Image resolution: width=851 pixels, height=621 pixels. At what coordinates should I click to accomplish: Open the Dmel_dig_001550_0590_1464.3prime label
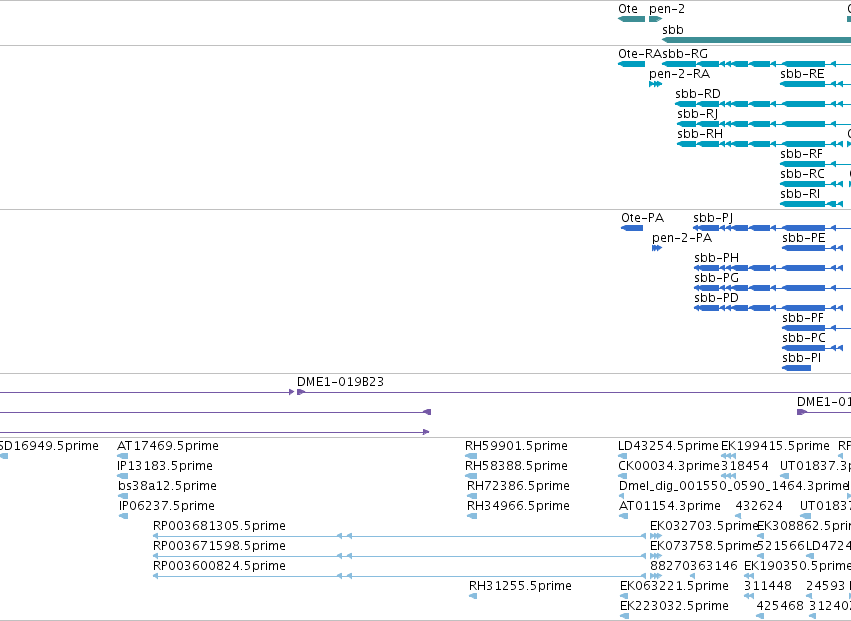coord(733,486)
